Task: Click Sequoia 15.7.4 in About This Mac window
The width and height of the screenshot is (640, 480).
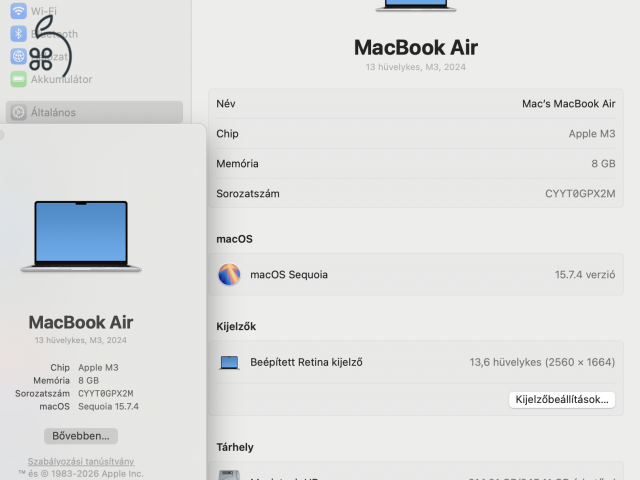Action: pyautogui.click(x=109, y=407)
